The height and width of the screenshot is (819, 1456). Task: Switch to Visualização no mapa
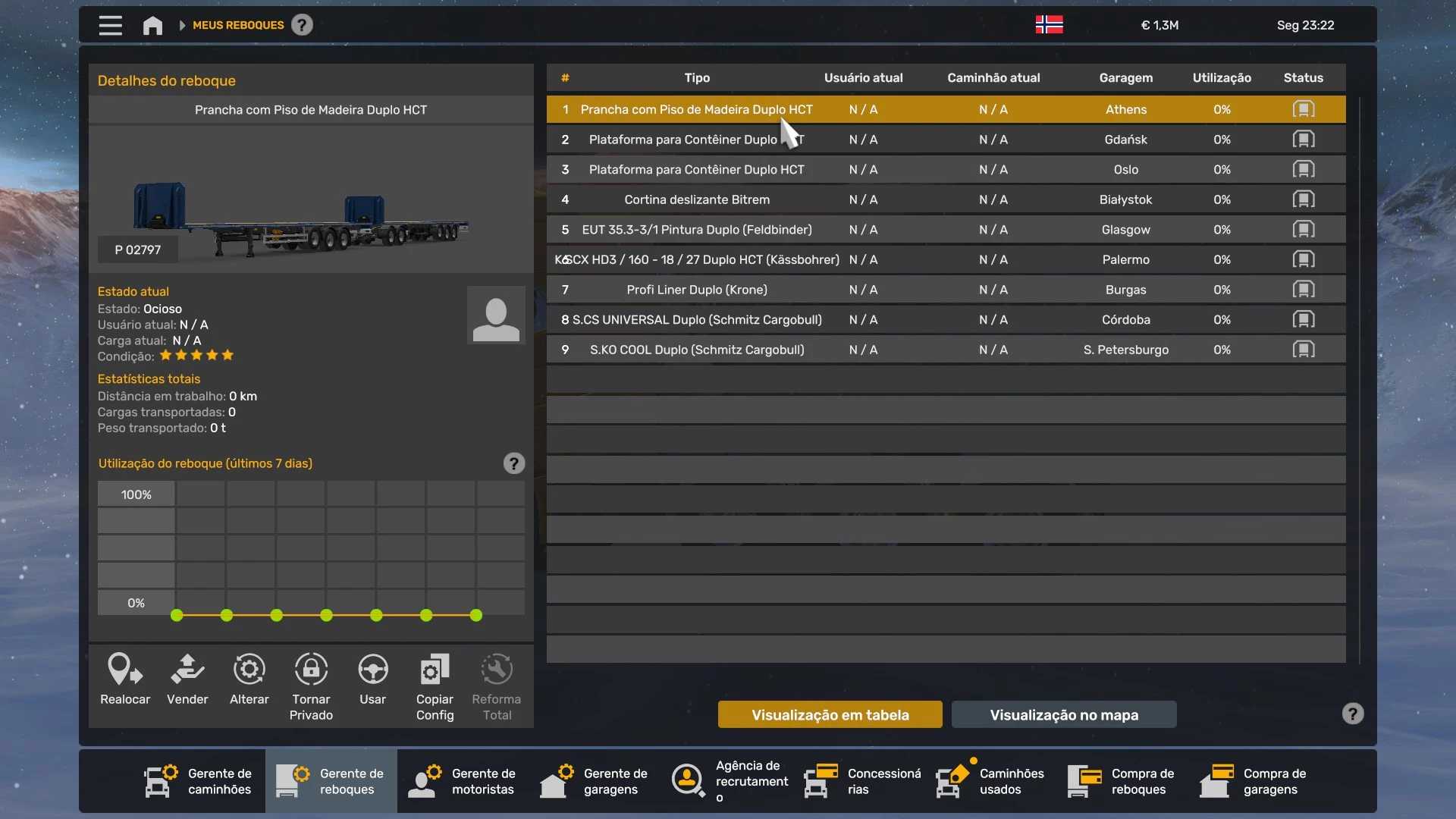pyautogui.click(x=1064, y=714)
